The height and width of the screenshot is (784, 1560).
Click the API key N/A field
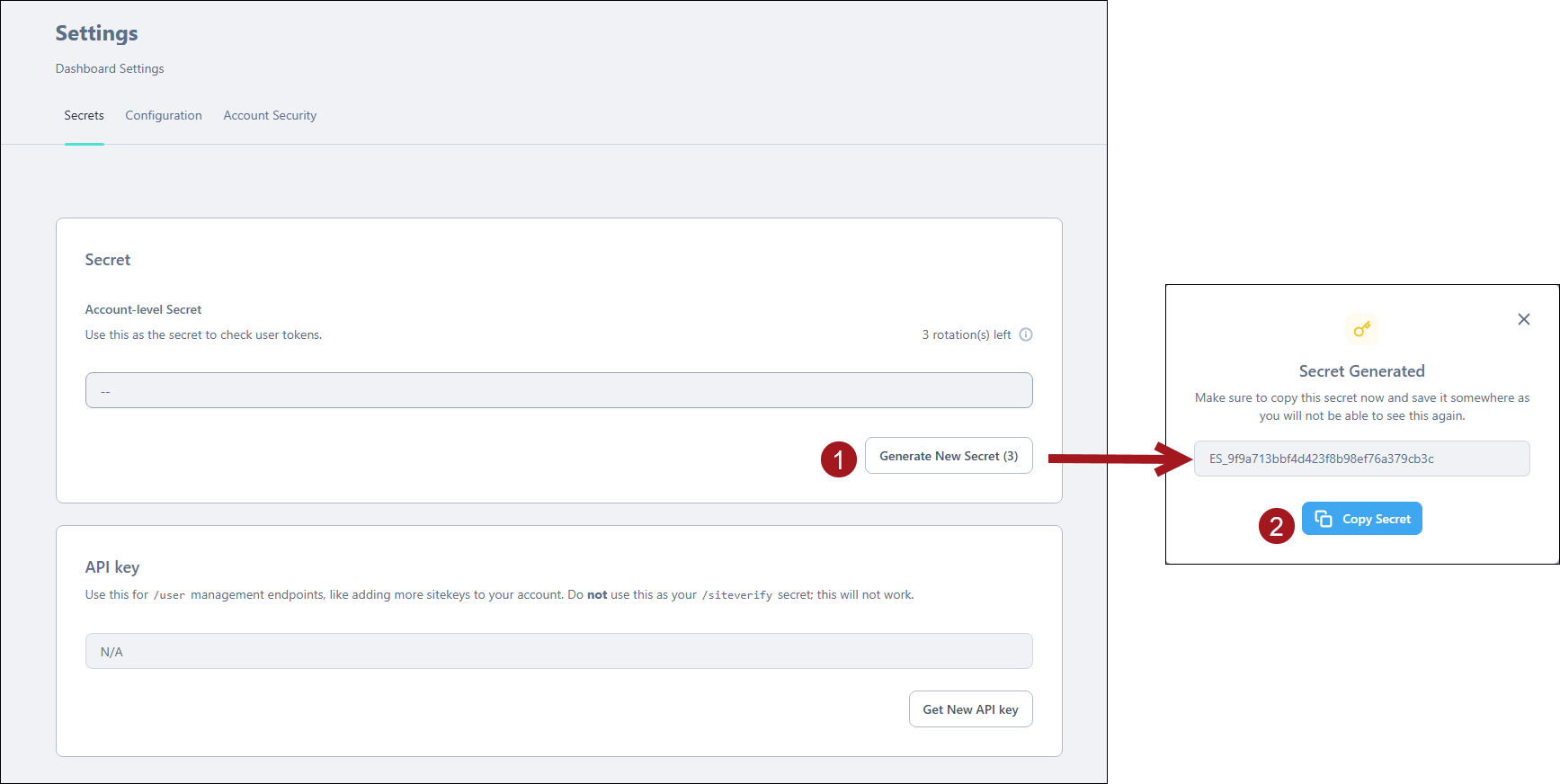(x=558, y=651)
